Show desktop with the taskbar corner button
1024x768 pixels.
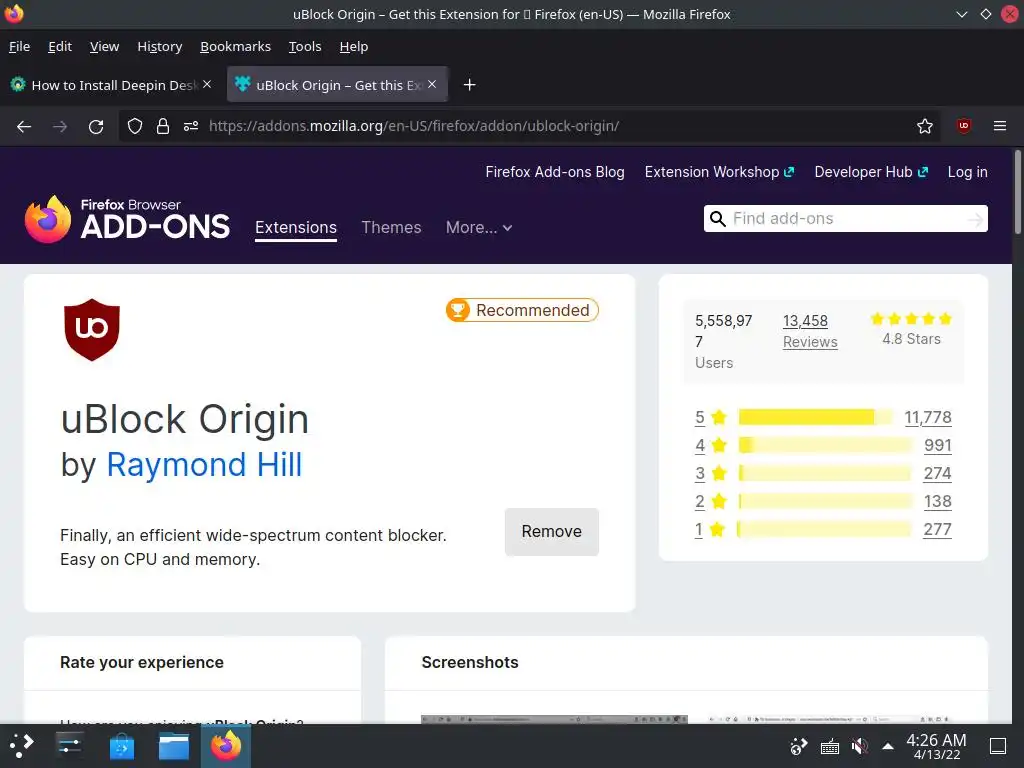tap(998, 746)
